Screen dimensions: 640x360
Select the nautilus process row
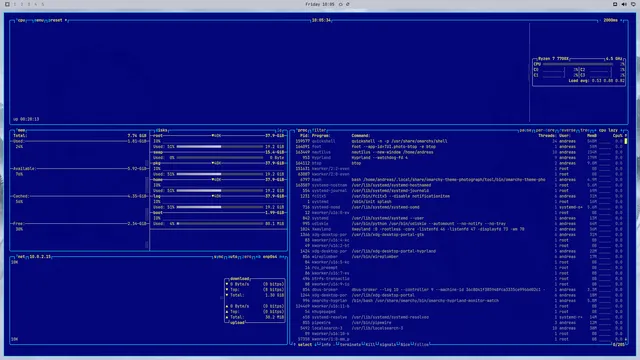pos(459,152)
